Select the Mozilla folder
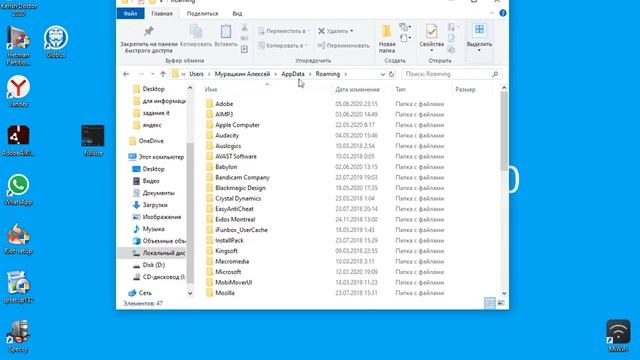 225,293
